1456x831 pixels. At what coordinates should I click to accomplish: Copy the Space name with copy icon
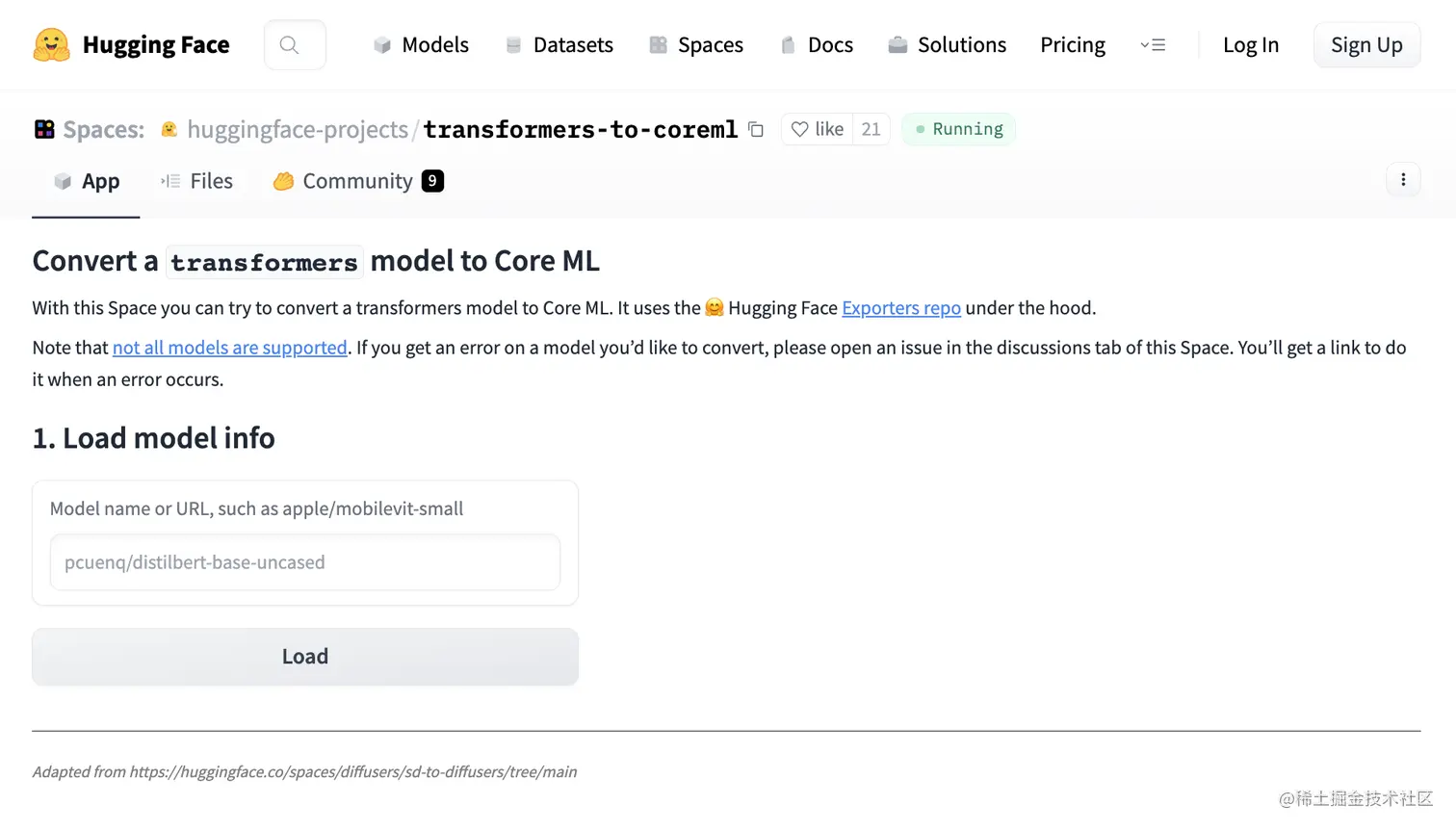pos(756,129)
